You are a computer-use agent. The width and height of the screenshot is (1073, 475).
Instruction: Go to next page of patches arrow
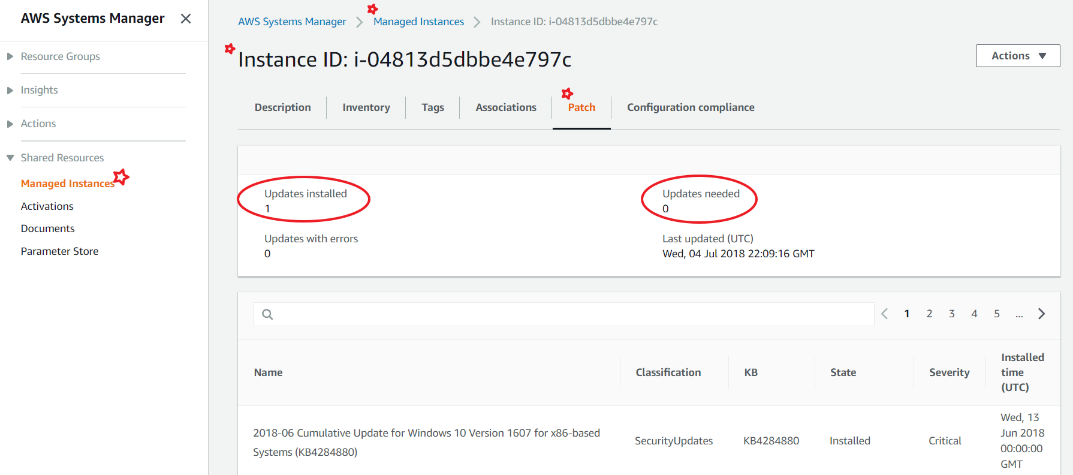tap(1042, 313)
